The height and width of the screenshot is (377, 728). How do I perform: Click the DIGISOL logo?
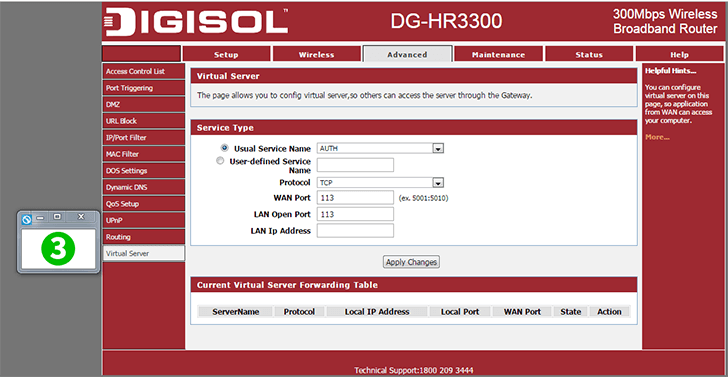(196, 22)
